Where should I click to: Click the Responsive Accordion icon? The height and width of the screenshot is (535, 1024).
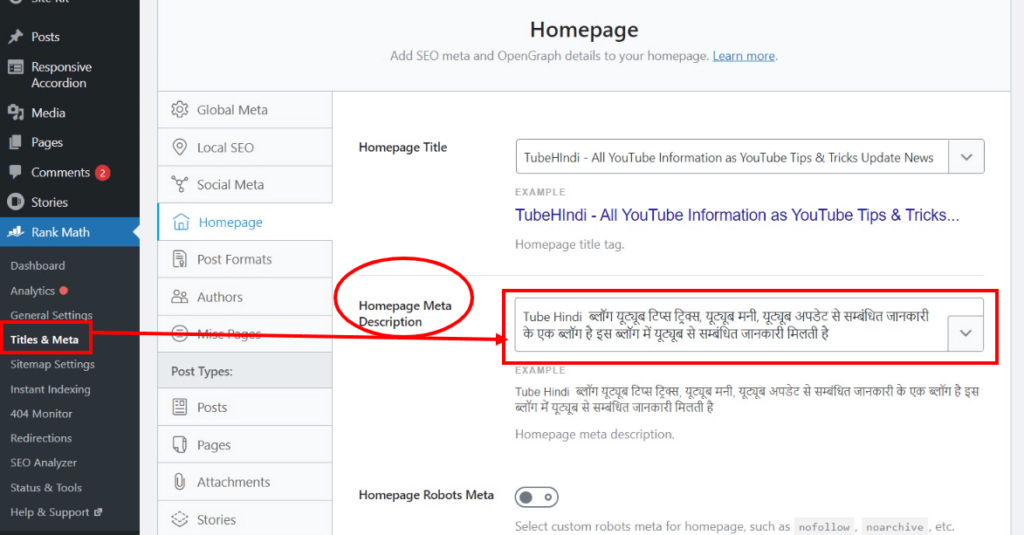pyautogui.click(x=16, y=67)
